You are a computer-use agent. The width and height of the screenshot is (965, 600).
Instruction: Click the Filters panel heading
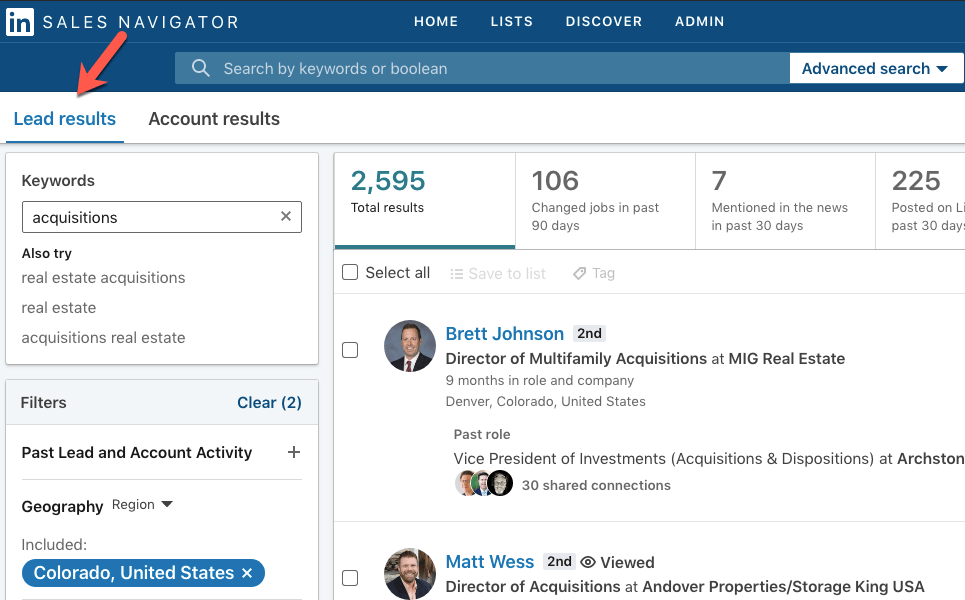44,402
